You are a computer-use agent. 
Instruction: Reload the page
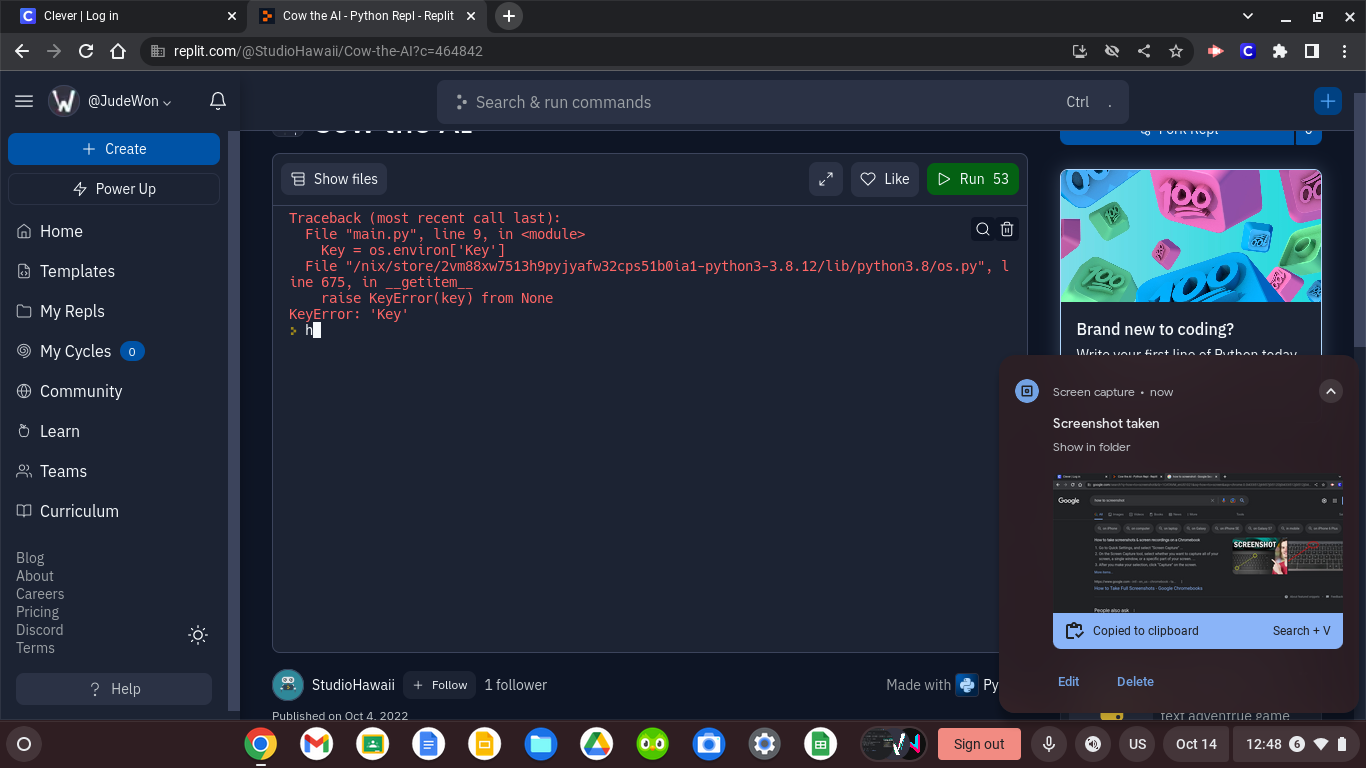86,51
